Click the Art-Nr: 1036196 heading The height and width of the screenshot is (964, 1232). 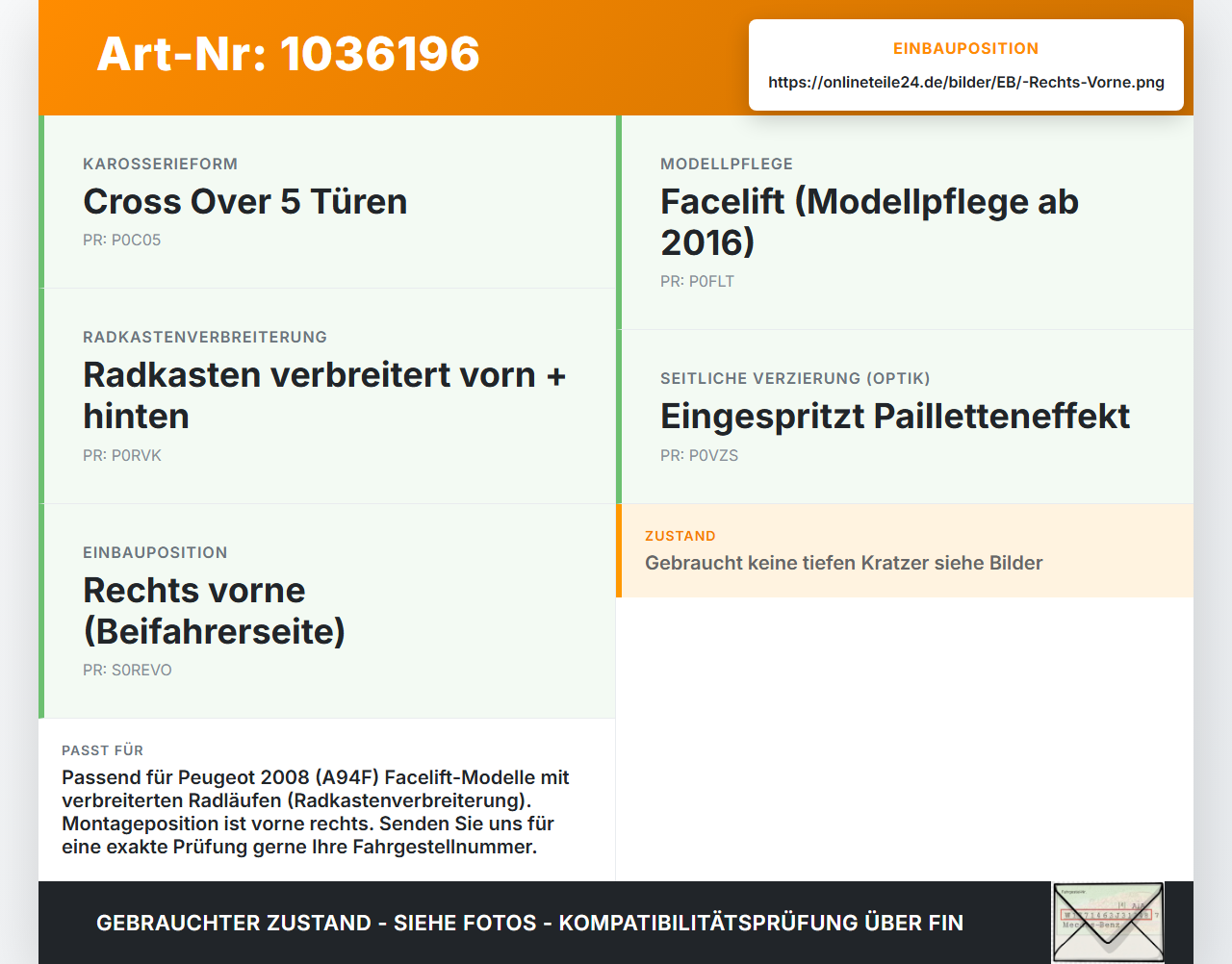[x=288, y=54]
